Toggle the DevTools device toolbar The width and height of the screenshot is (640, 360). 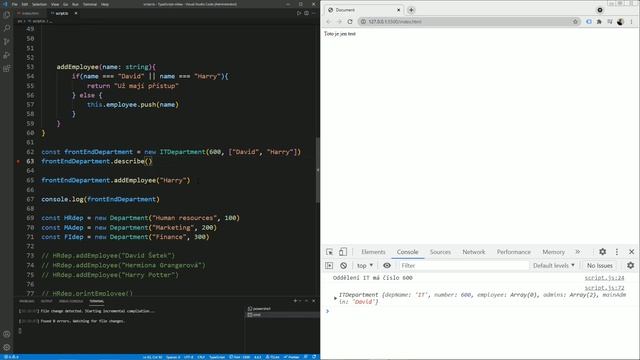pos(343,252)
